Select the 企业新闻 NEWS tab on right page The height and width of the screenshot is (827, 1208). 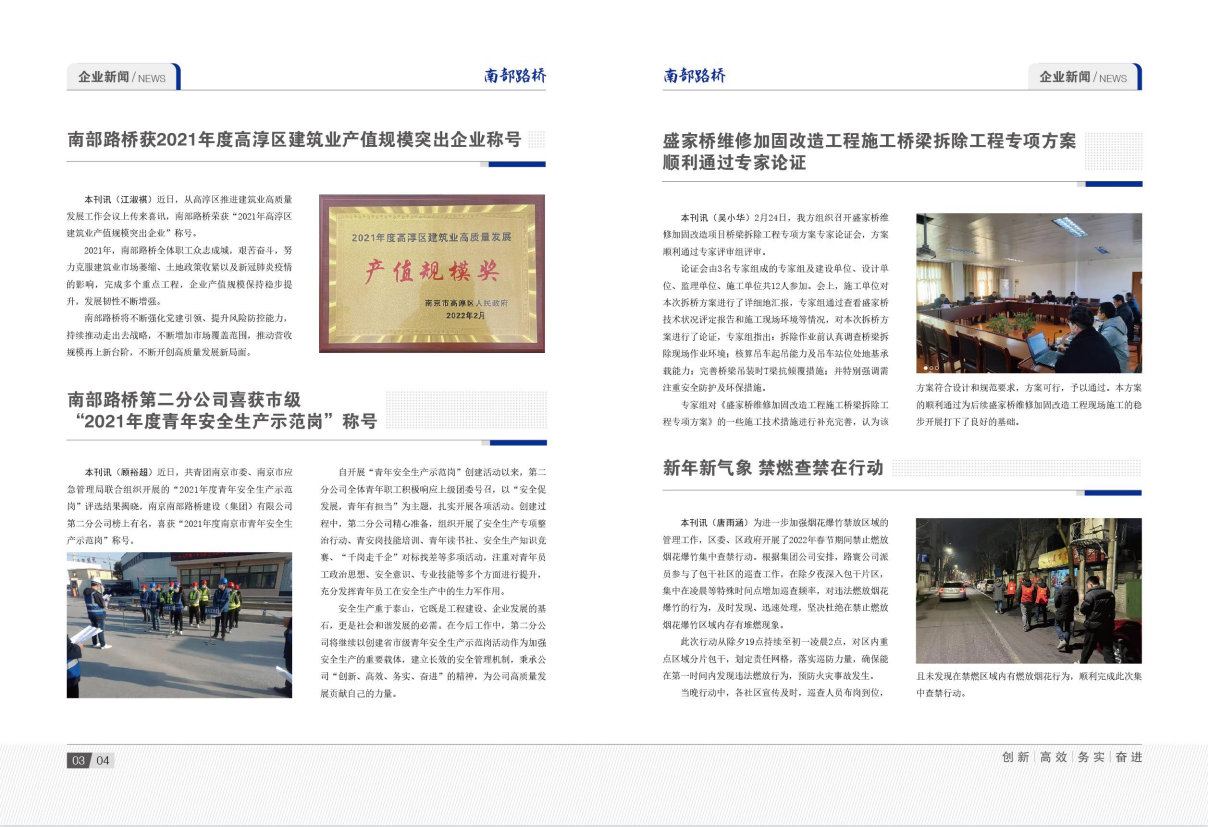pos(1083,77)
